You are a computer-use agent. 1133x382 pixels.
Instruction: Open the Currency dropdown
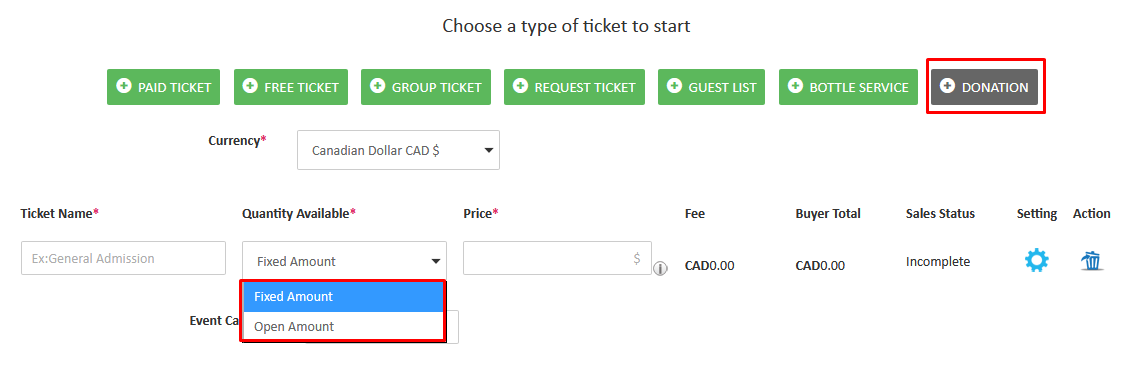[x=398, y=150]
